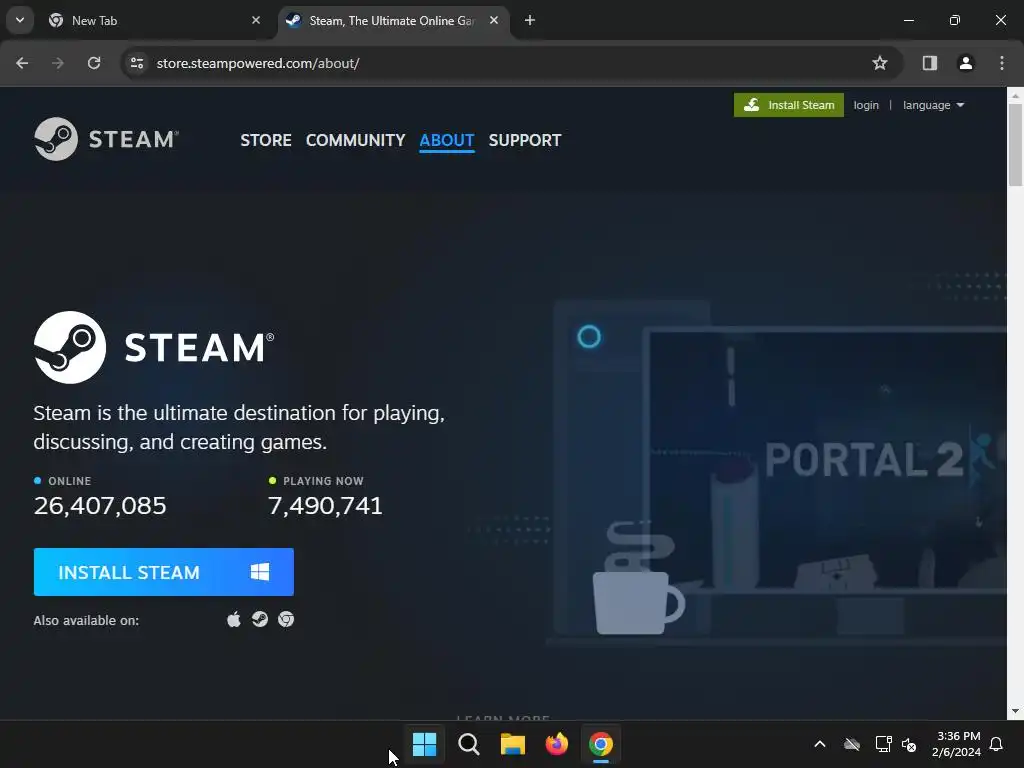The height and width of the screenshot is (768, 1024).
Task: Open the STORE menu
Action: pos(266,140)
